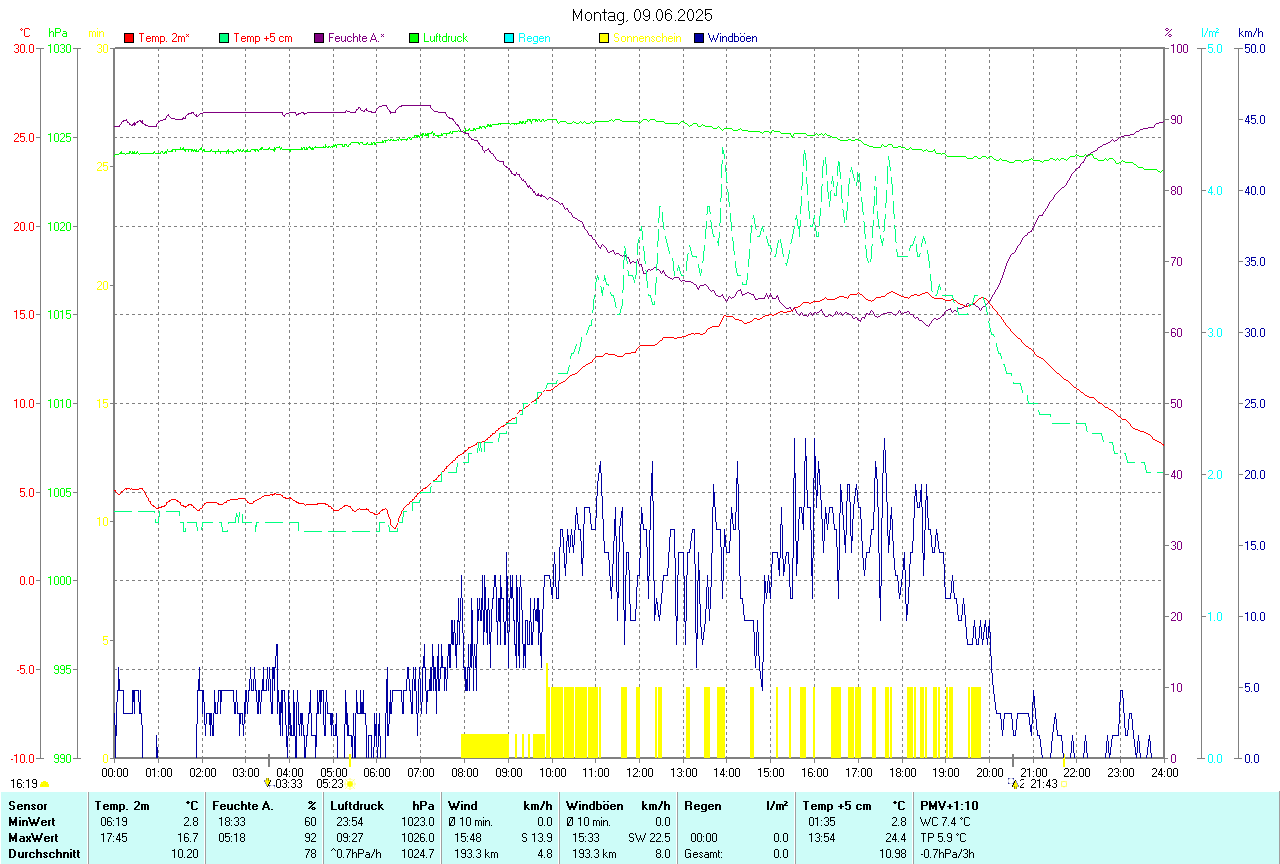1280x864 pixels.
Task: Click the Sonnenschein legend label
Action: click(x=647, y=38)
